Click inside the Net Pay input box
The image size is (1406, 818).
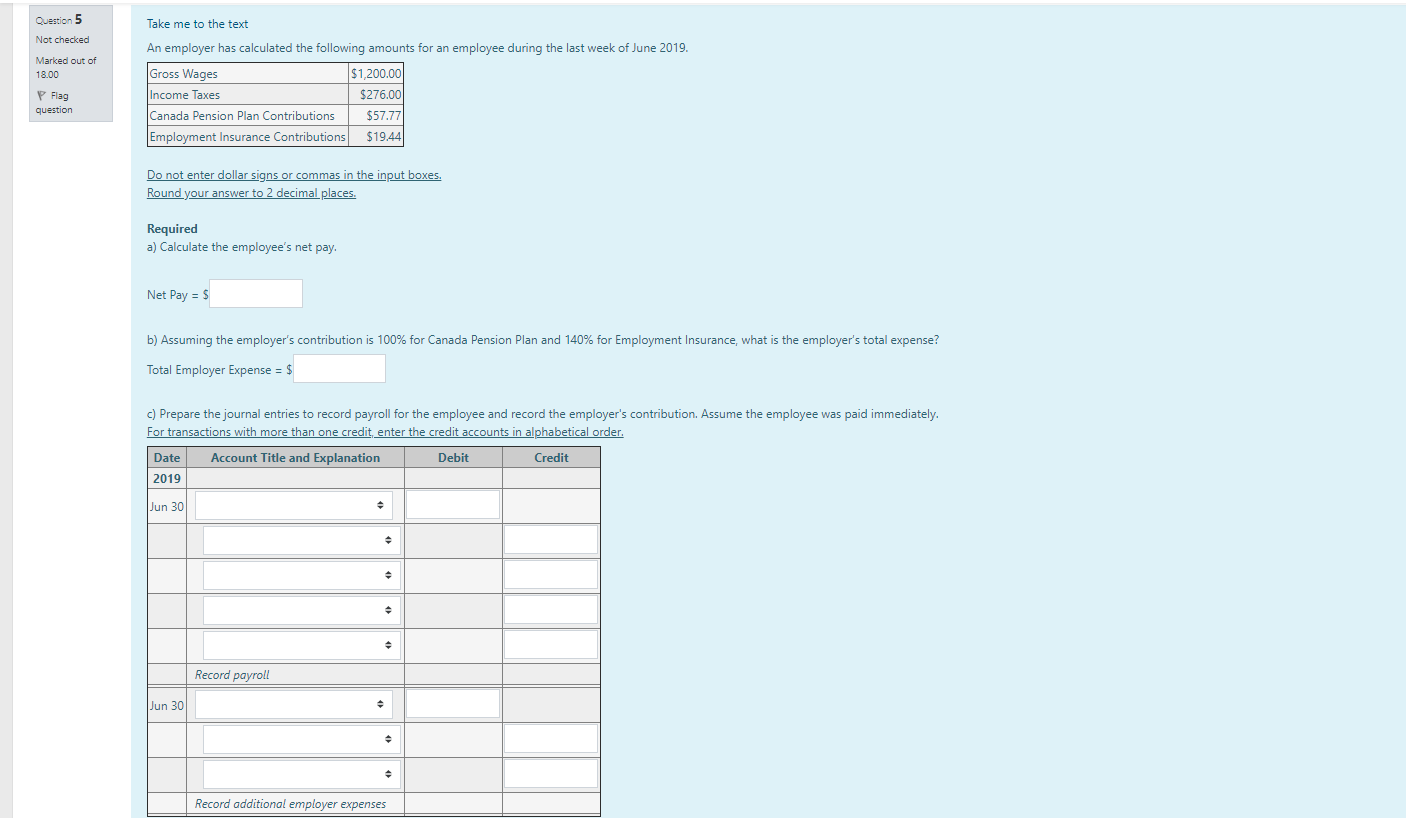(255, 293)
